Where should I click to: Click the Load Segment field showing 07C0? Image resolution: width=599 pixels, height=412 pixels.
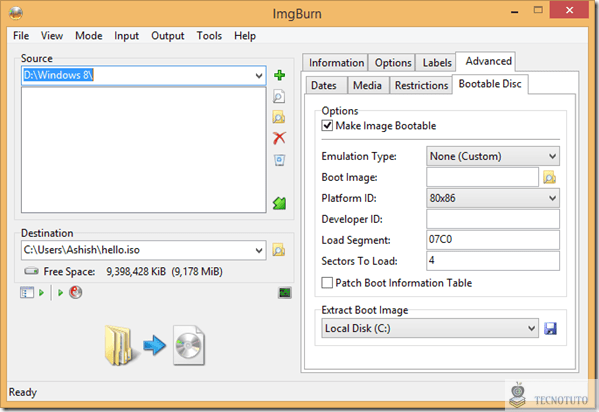[x=493, y=240]
